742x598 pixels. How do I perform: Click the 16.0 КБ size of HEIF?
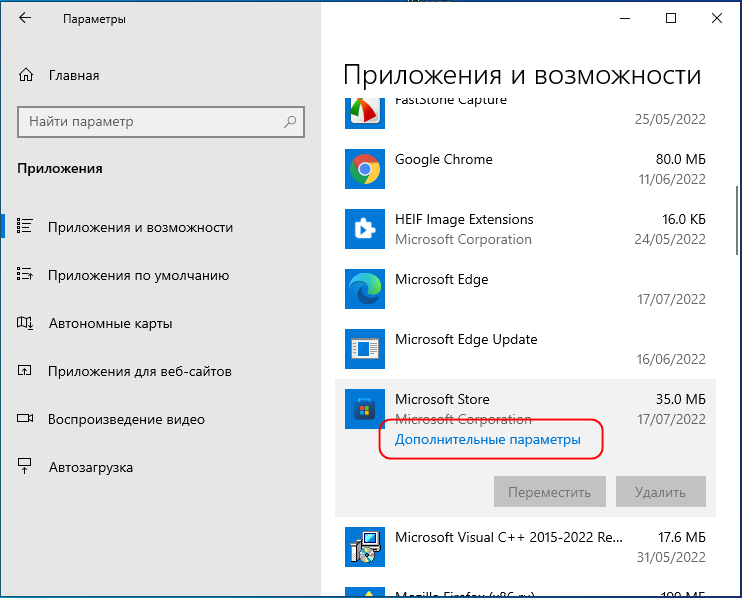(684, 220)
